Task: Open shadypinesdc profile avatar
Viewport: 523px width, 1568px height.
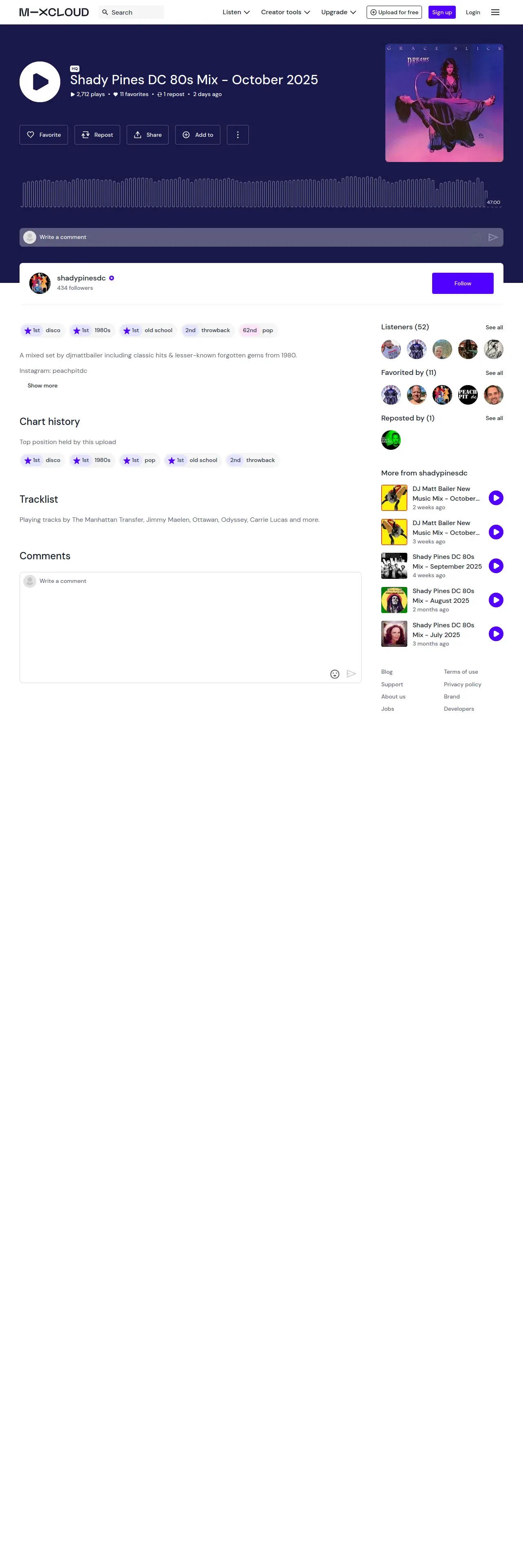Action: click(x=40, y=283)
